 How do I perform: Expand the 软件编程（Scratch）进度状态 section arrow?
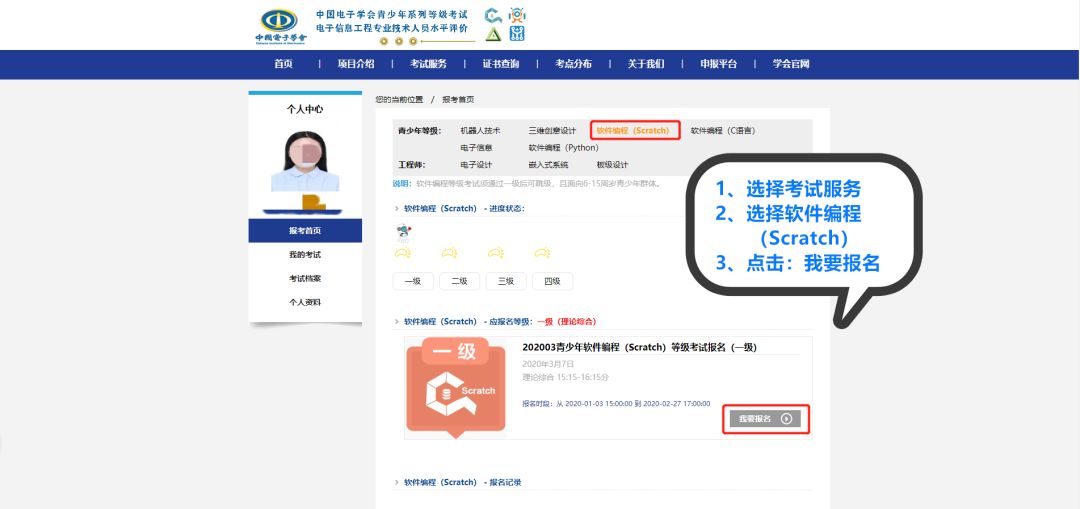(397, 209)
